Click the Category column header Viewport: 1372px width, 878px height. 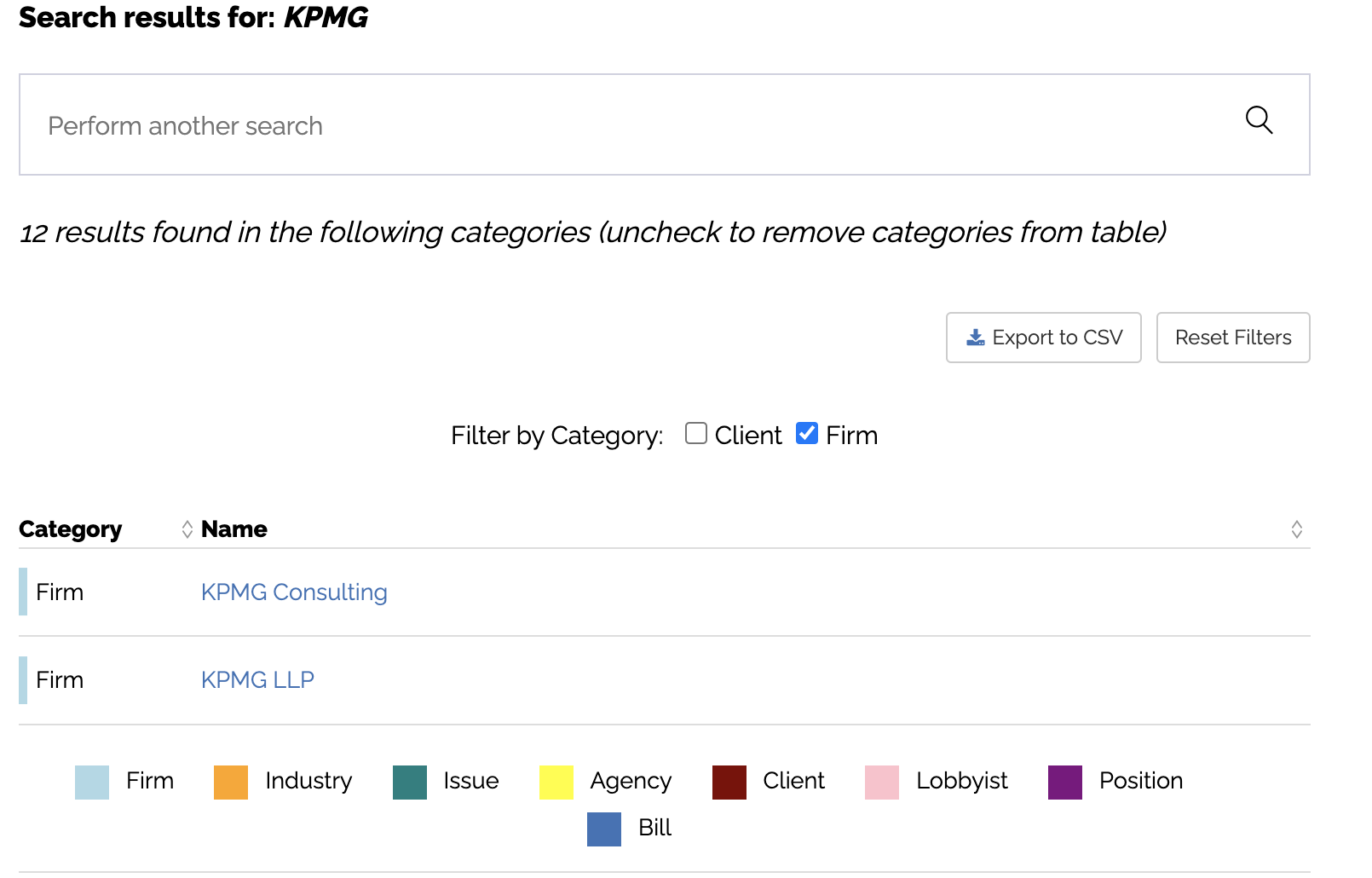click(71, 529)
